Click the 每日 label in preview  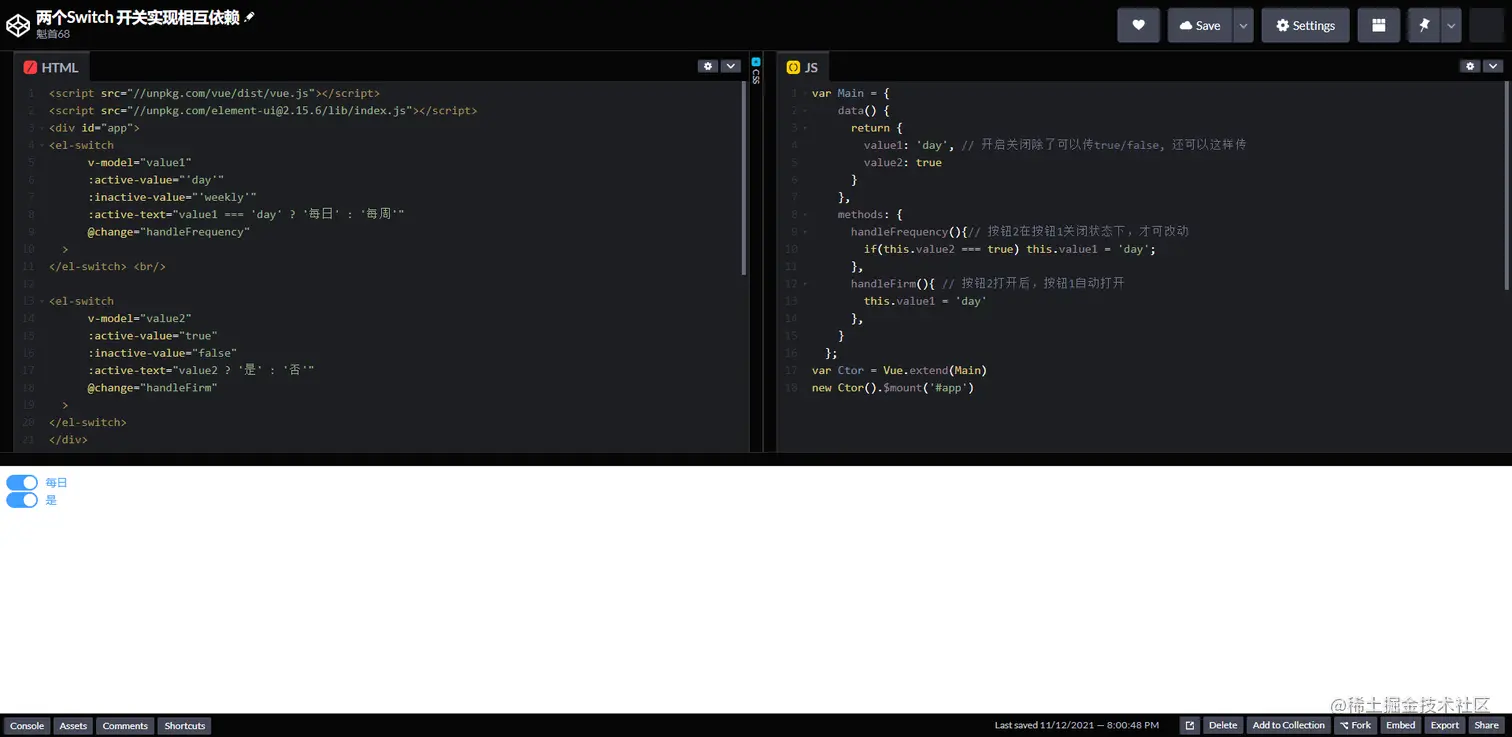(x=56, y=482)
